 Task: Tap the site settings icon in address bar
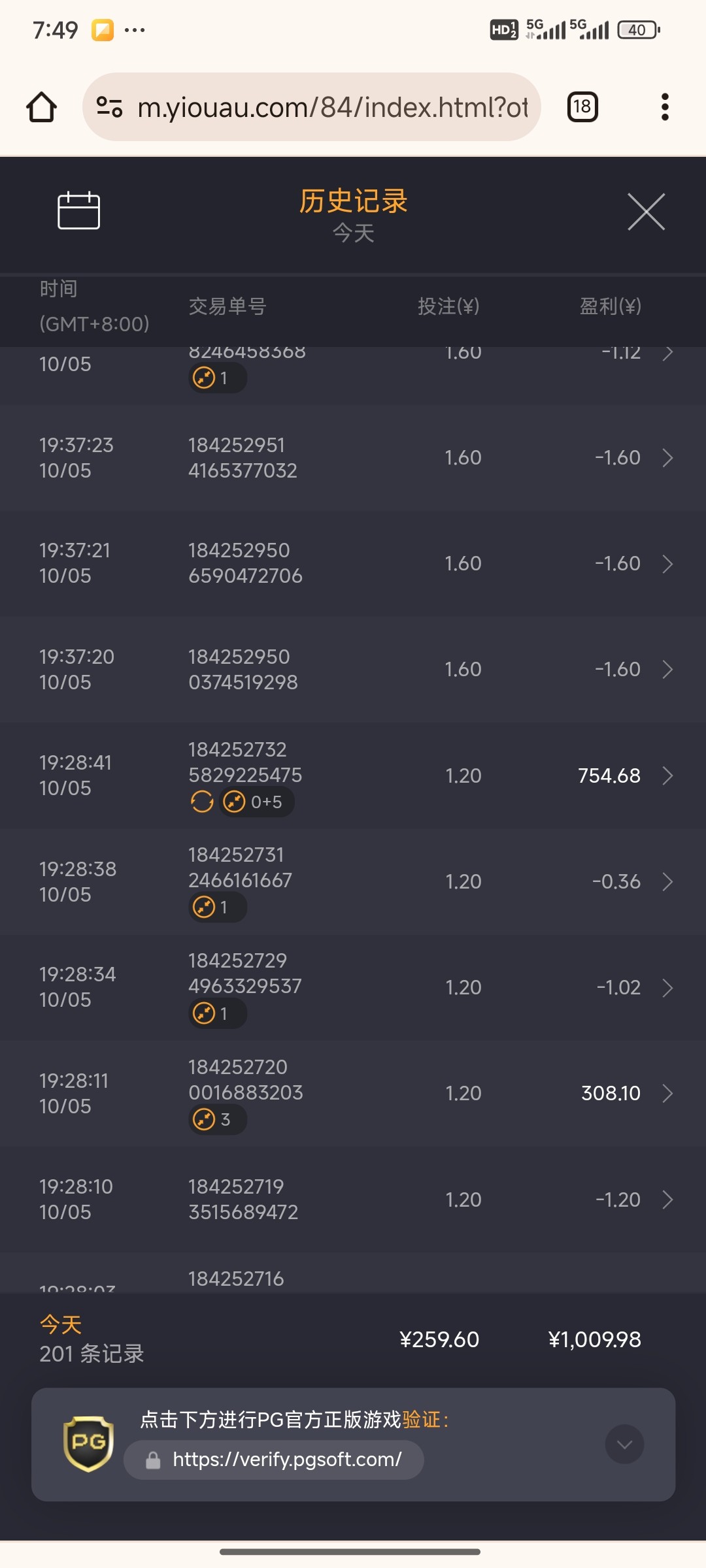coord(109,107)
